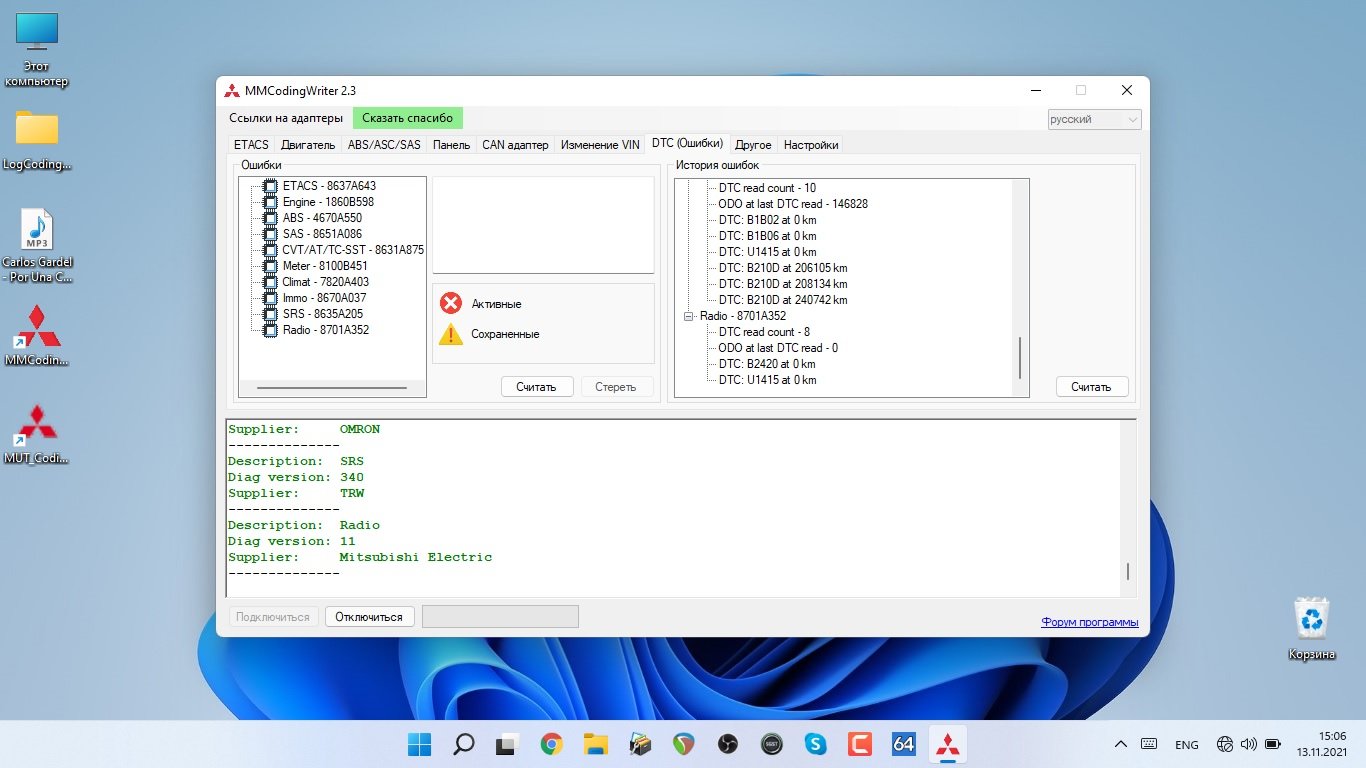Viewport: 1366px width, 768px height.
Task: Open taskbar search
Action: (x=464, y=744)
